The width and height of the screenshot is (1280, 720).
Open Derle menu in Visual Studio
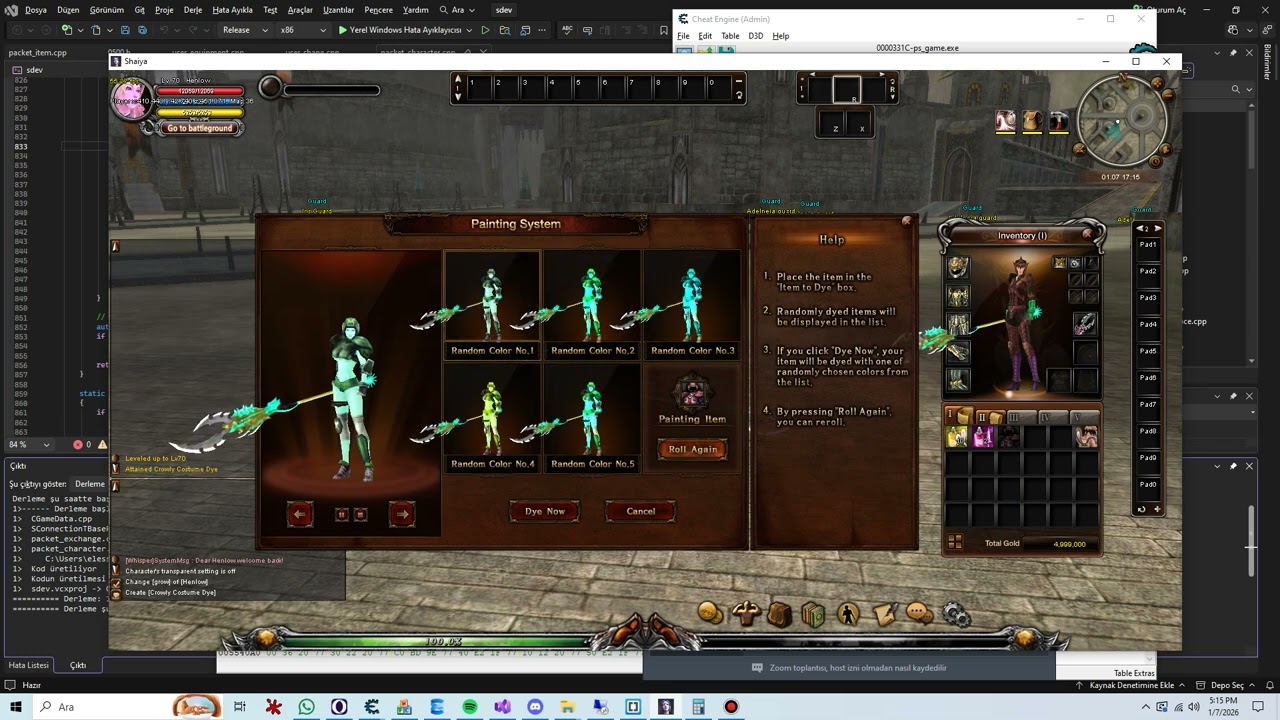[x=193, y=10]
